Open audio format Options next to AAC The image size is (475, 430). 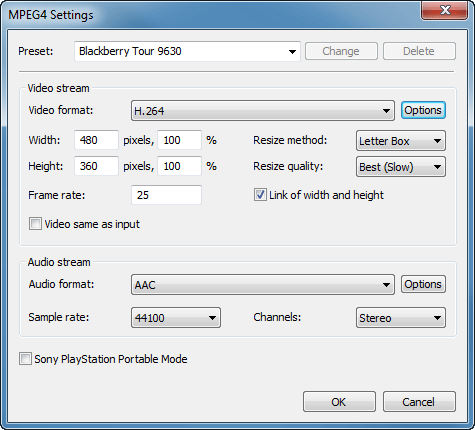tap(423, 284)
